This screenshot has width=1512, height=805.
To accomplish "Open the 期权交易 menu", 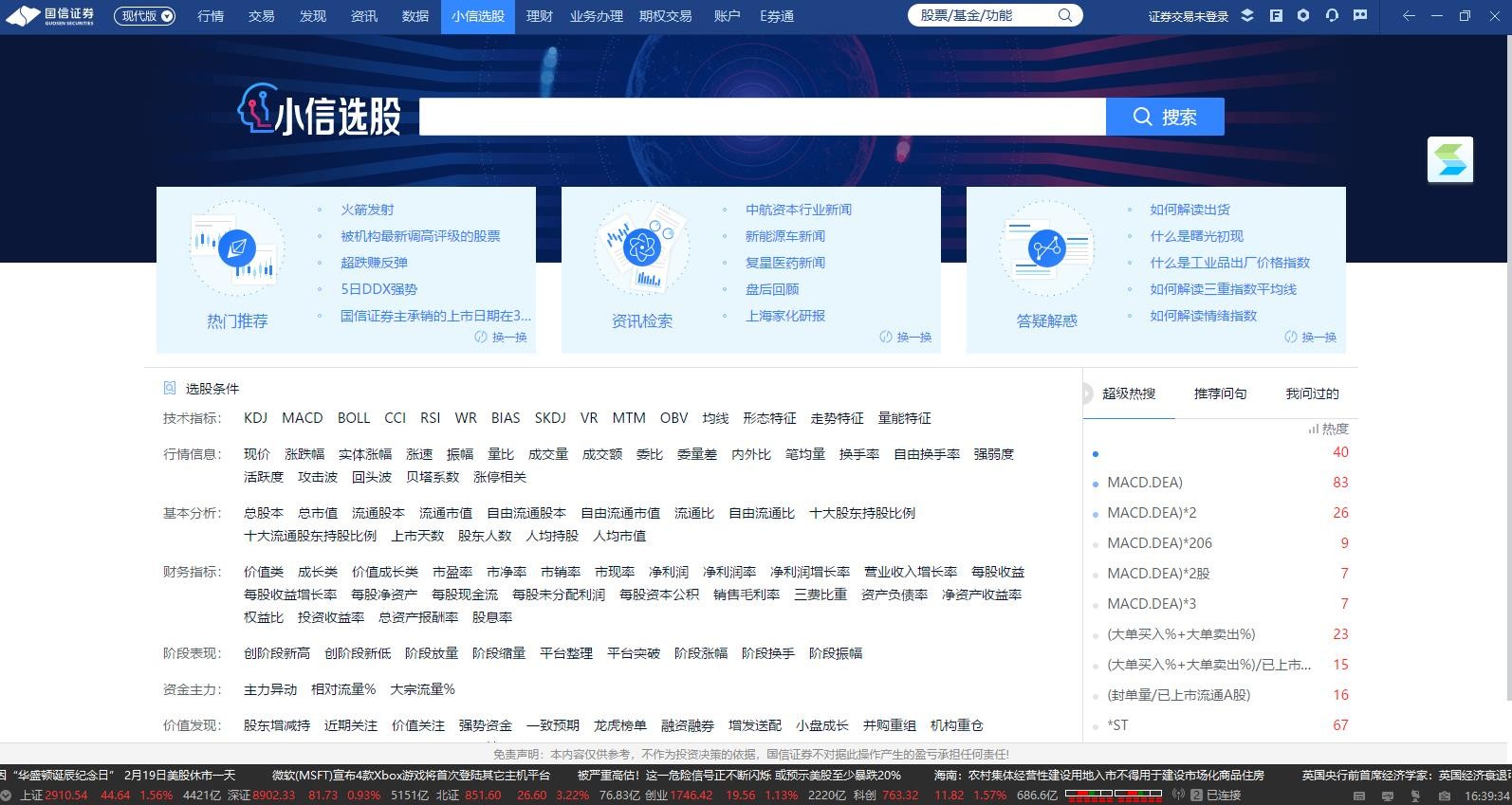I will tap(666, 16).
